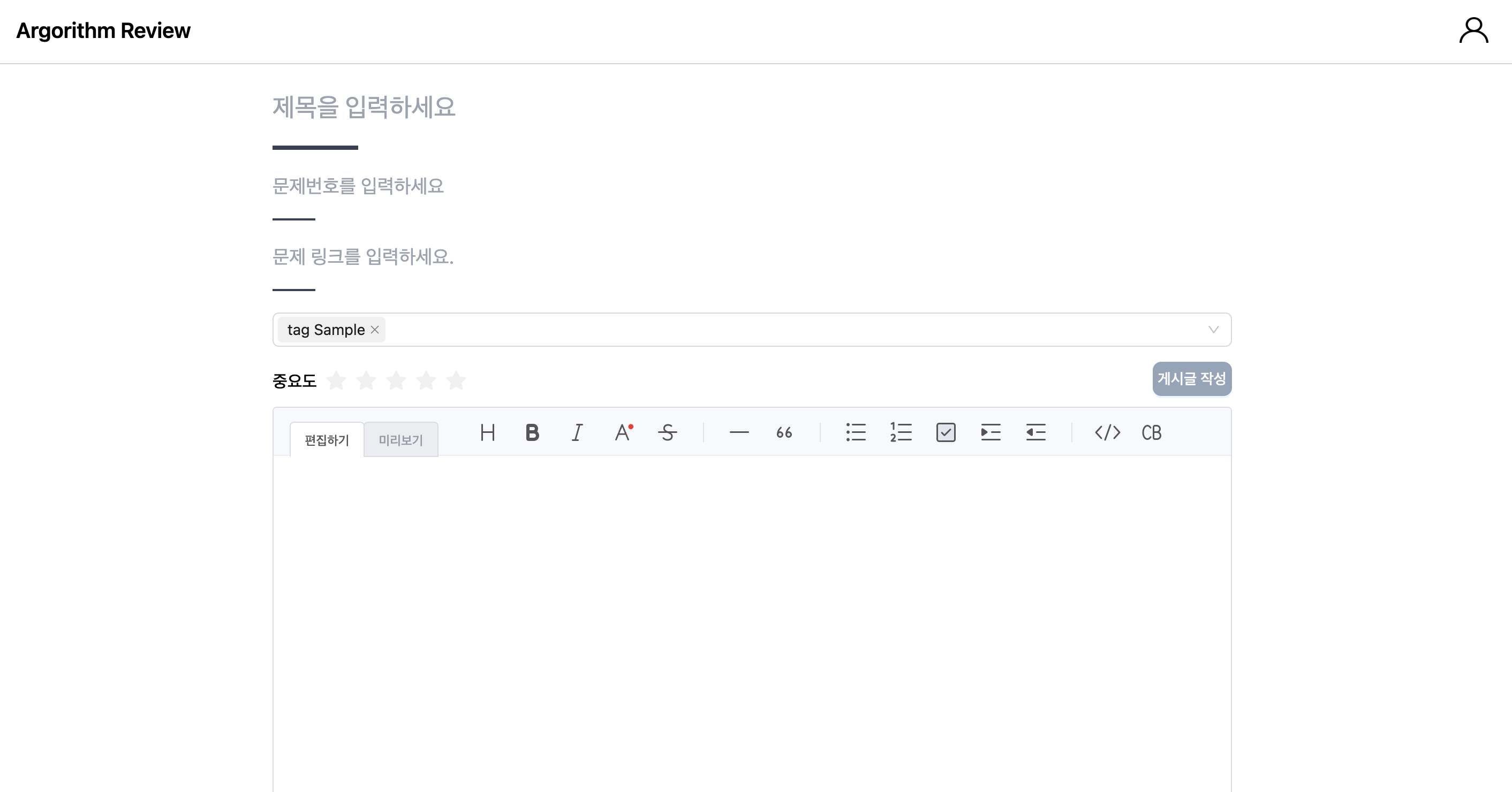Viewport: 1512px width, 792px height.
Task: Apply italic formatting in editor toolbar
Action: (577, 432)
